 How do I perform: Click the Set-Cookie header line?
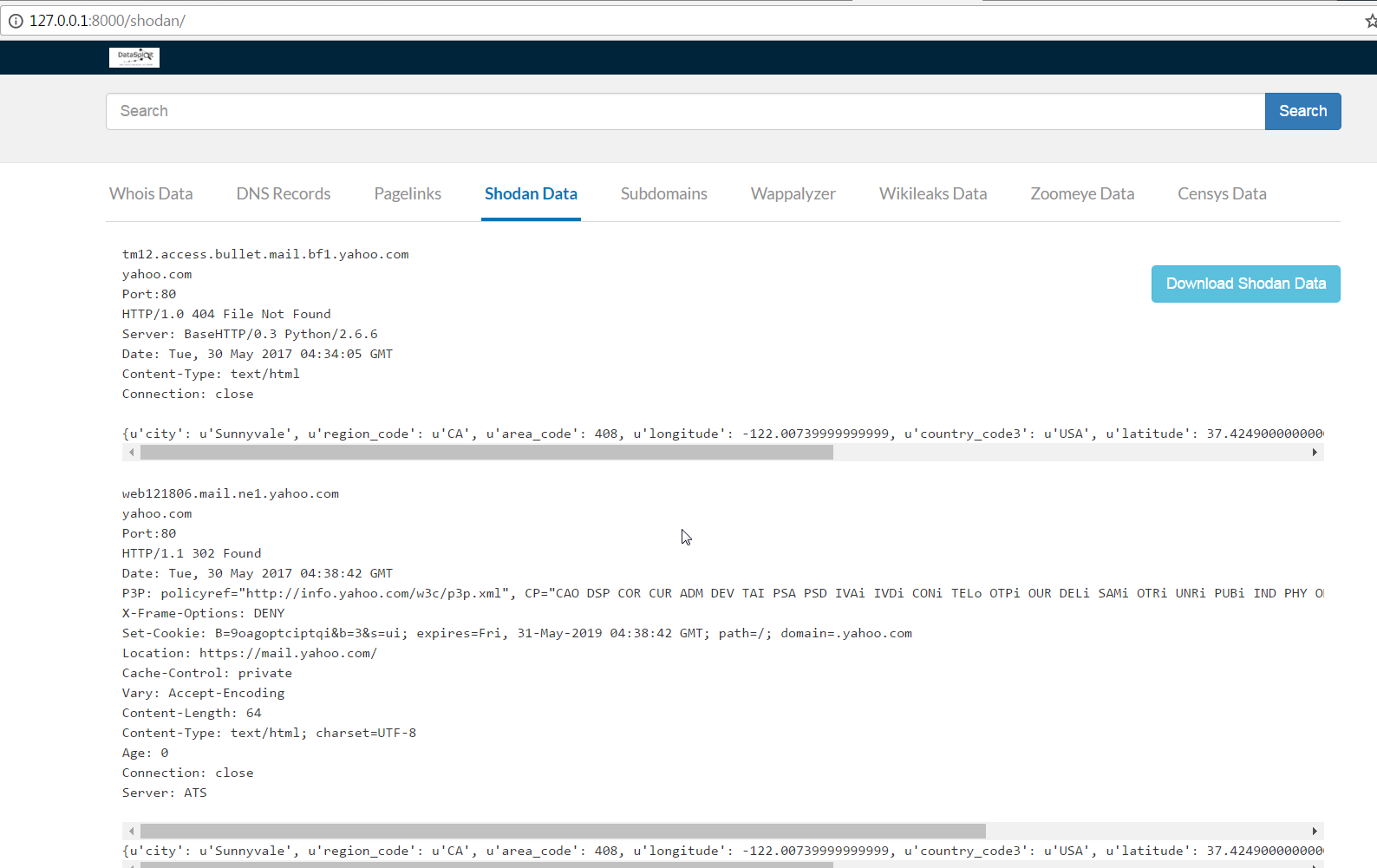point(517,633)
